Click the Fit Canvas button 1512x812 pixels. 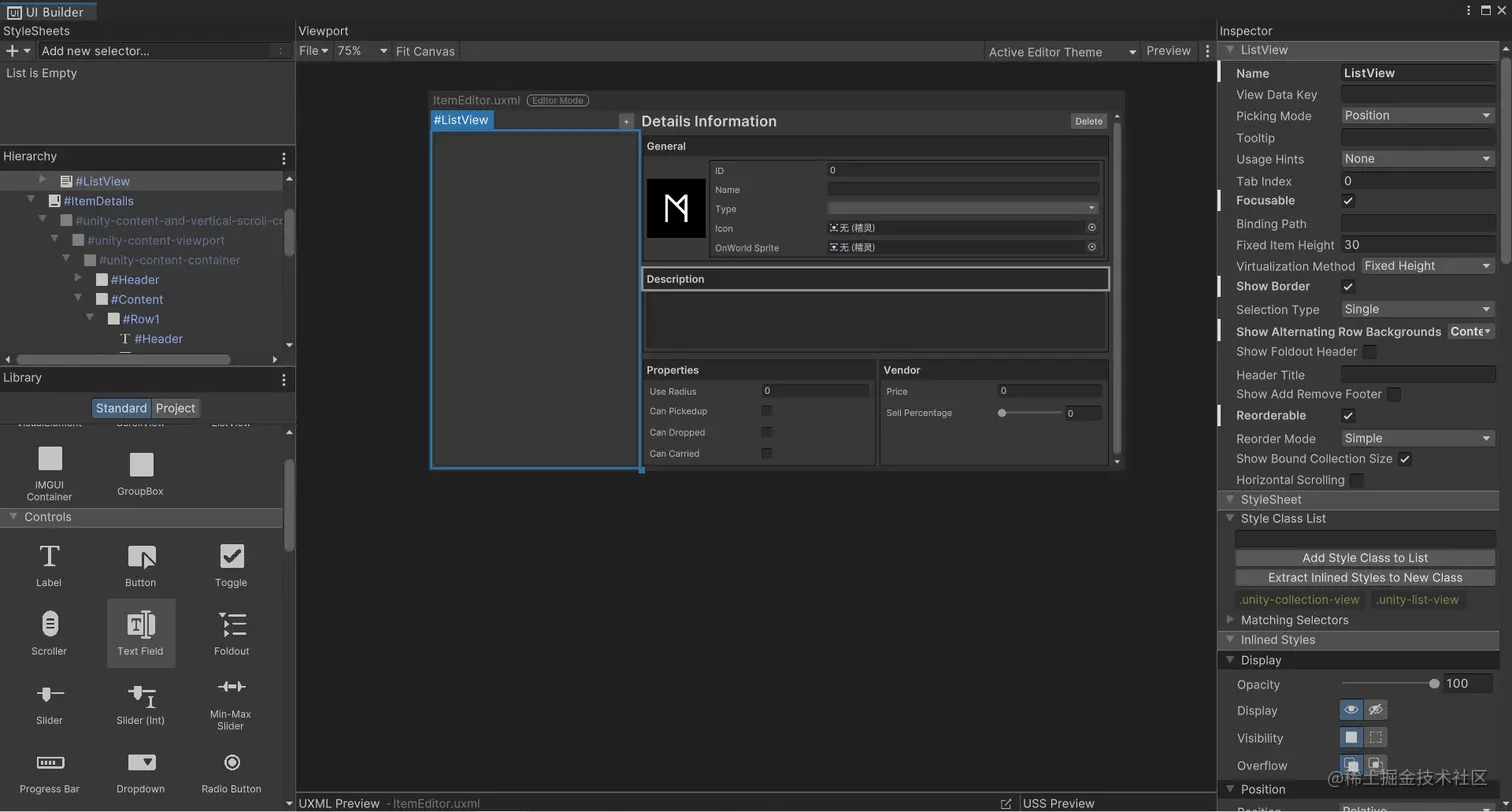425,51
